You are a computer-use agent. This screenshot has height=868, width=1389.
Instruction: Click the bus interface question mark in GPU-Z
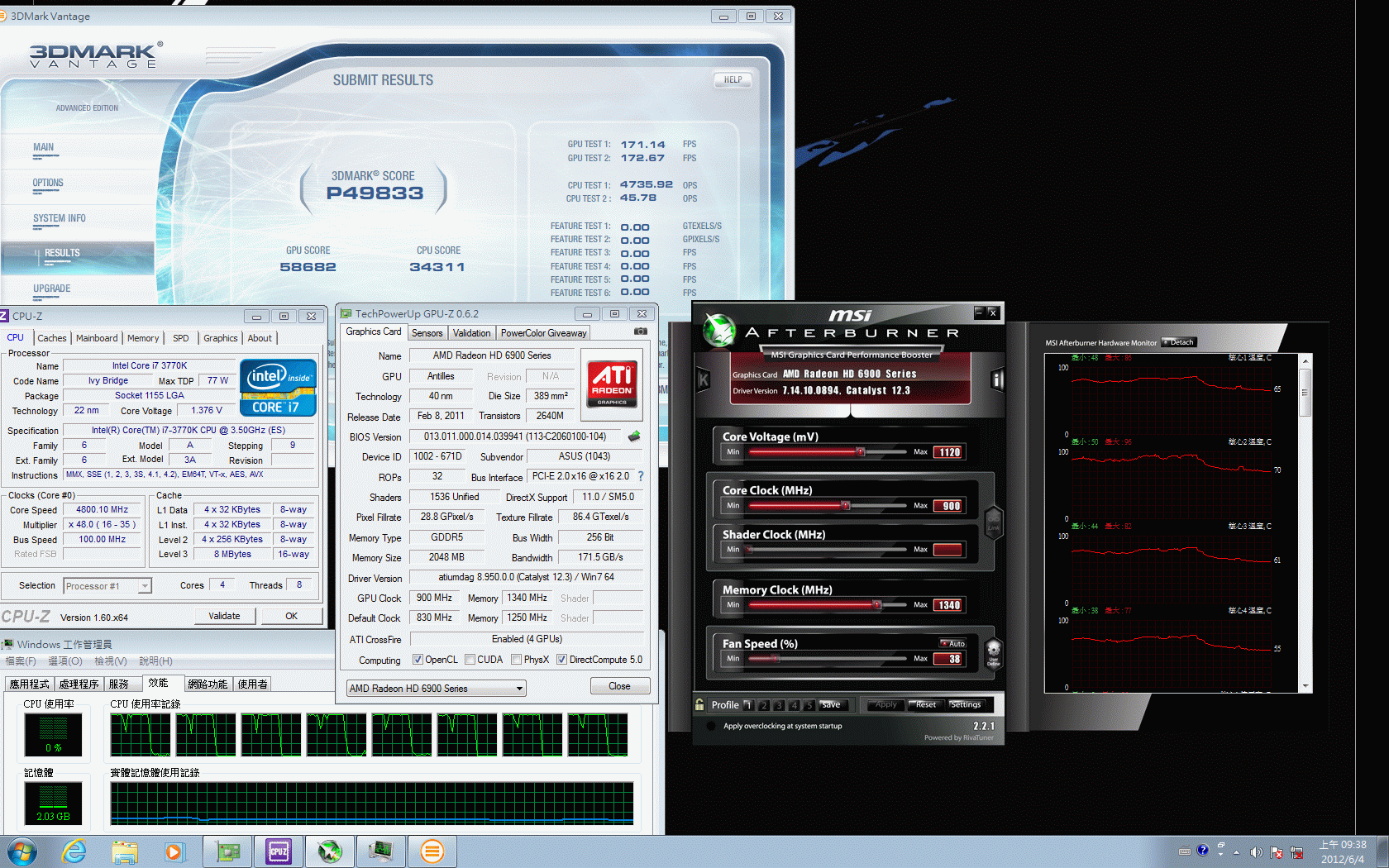[640, 476]
